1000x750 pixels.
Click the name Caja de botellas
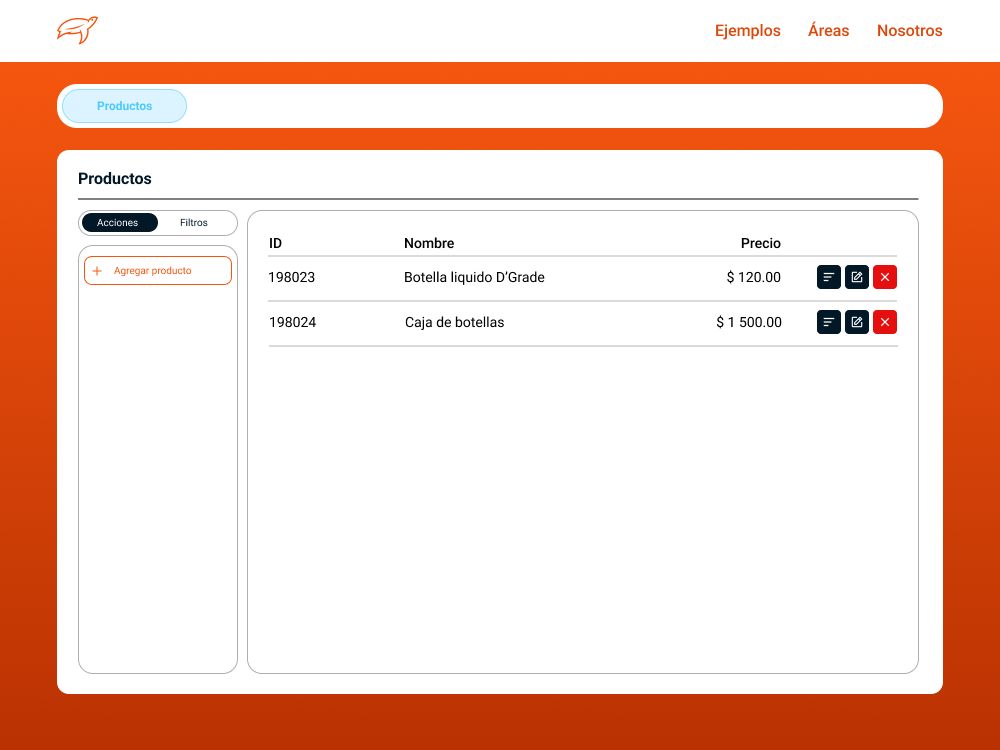click(455, 322)
